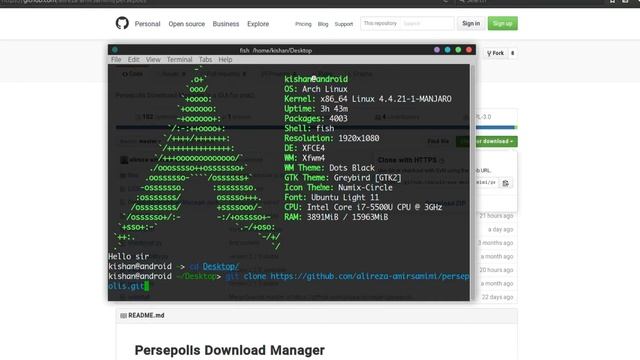Open the Business nav link

(226, 24)
